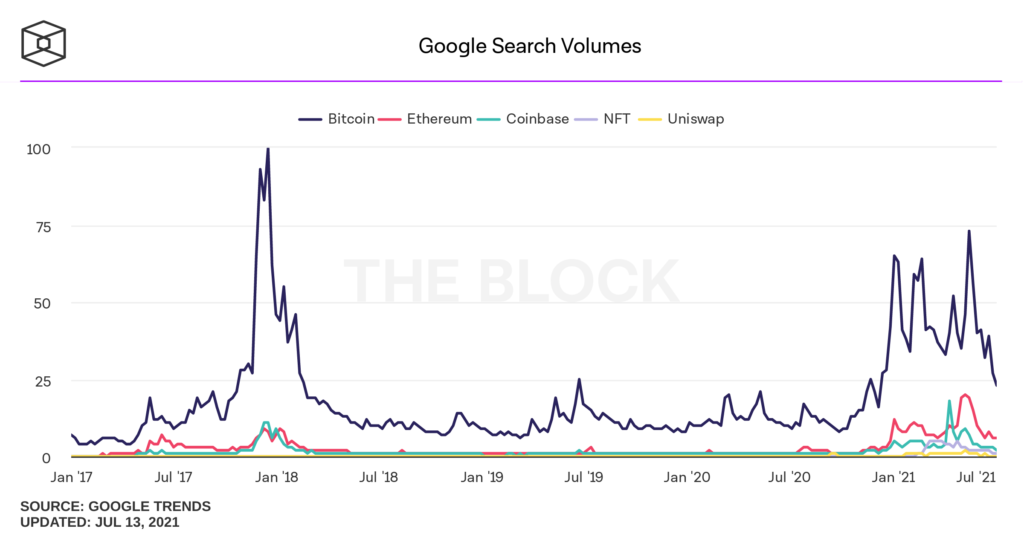Click THE BLOCK watermark in chart
This screenshot has height=537, width=1024.
512,280
